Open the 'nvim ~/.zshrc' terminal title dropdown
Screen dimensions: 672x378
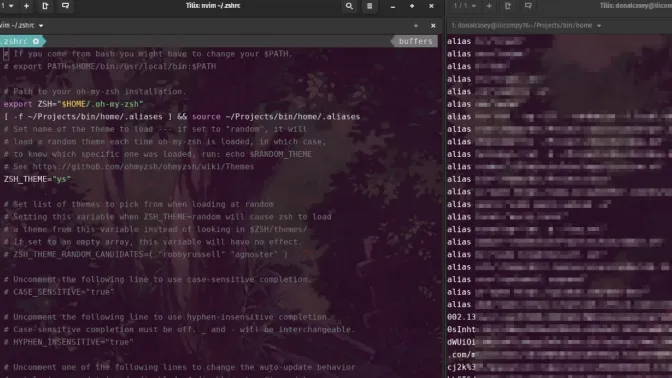21,25
